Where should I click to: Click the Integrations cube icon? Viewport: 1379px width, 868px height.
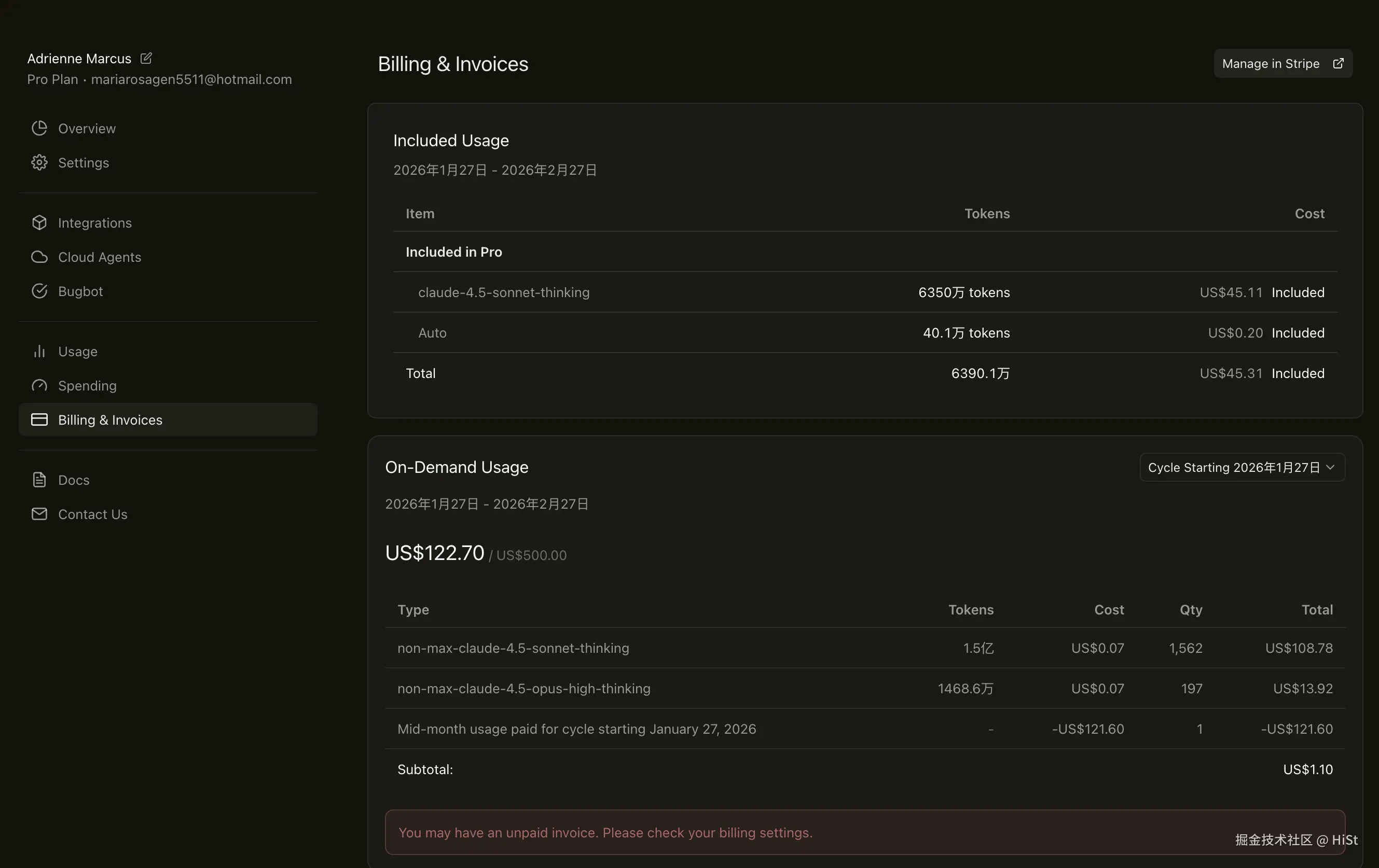click(x=39, y=222)
